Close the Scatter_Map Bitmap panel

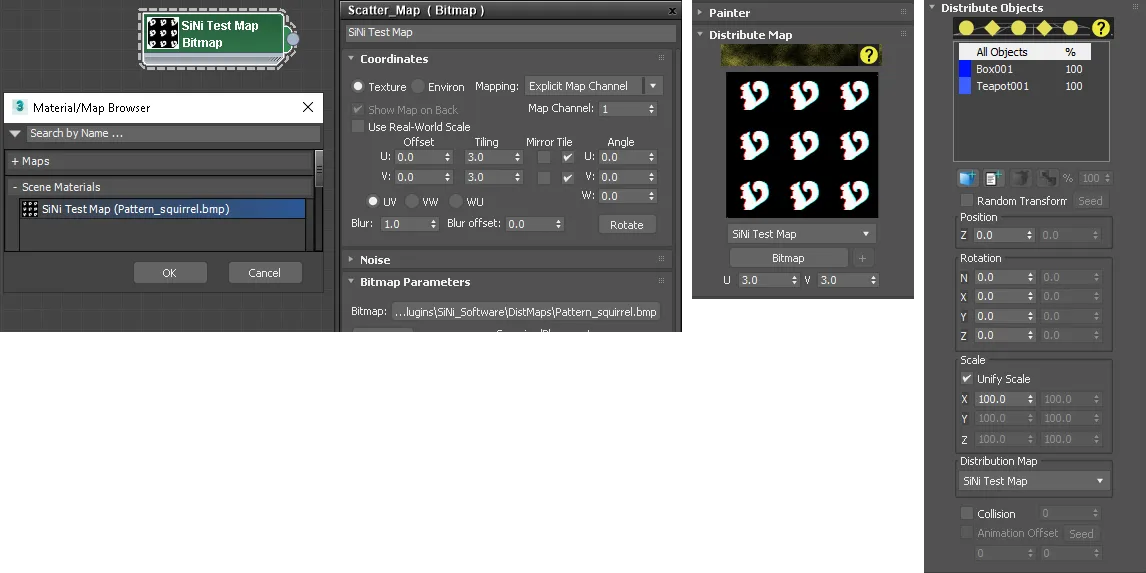coord(672,11)
